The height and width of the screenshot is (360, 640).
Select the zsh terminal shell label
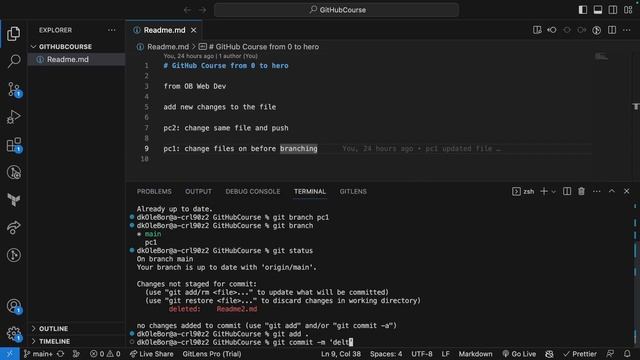click(523, 191)
